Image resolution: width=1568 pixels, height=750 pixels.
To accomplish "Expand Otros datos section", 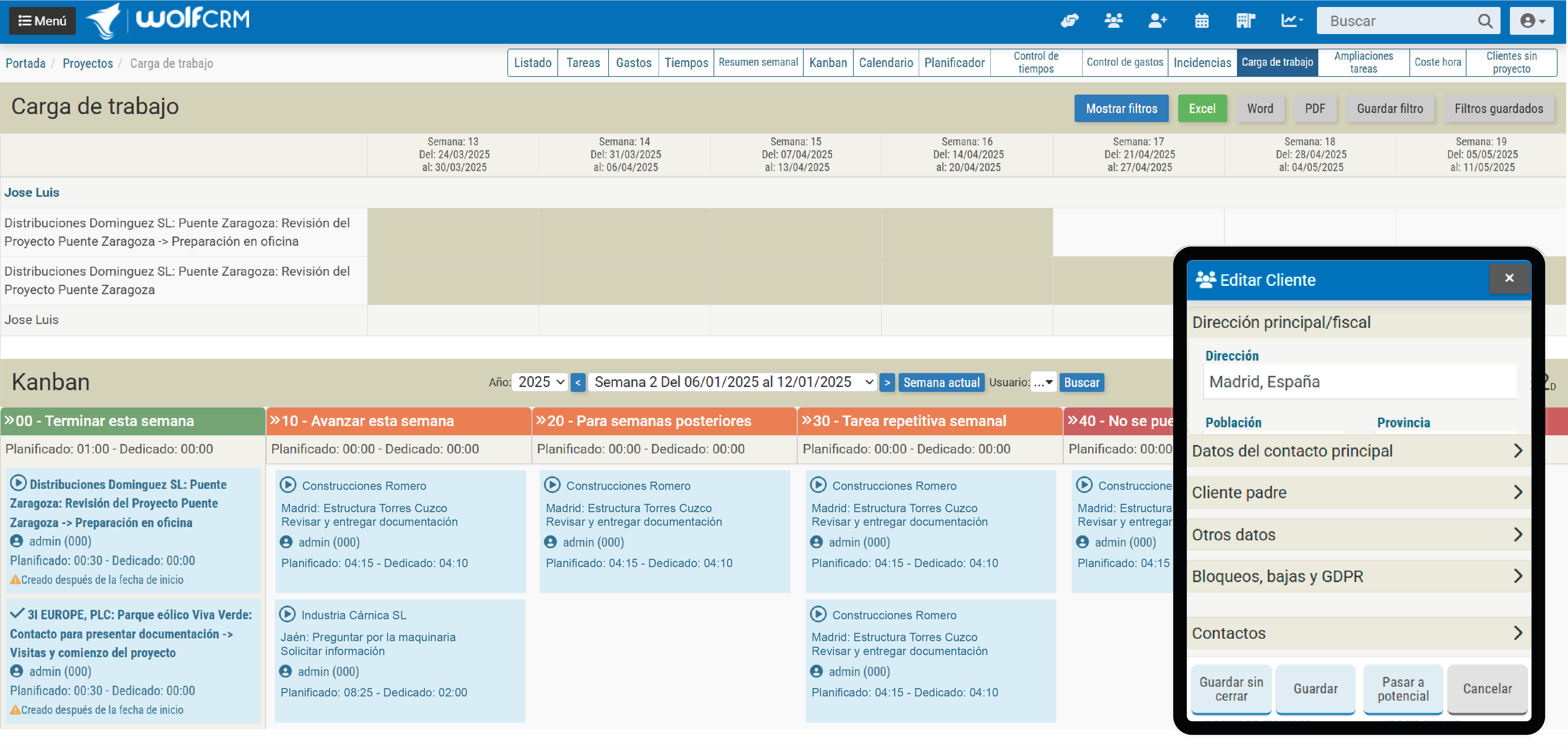I will coord(1358,534).
